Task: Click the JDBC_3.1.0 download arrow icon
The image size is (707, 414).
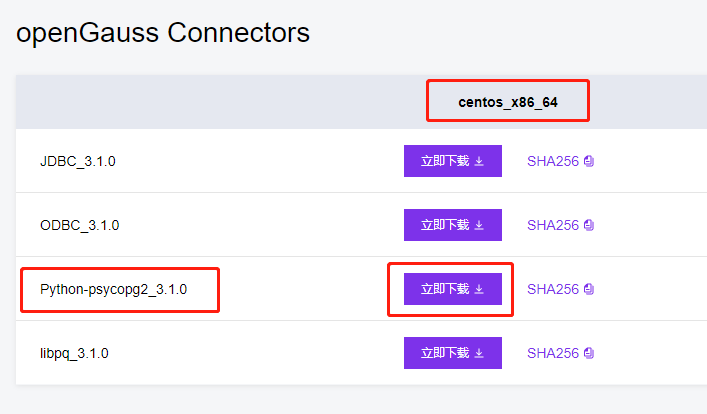Action: [479, 161]
